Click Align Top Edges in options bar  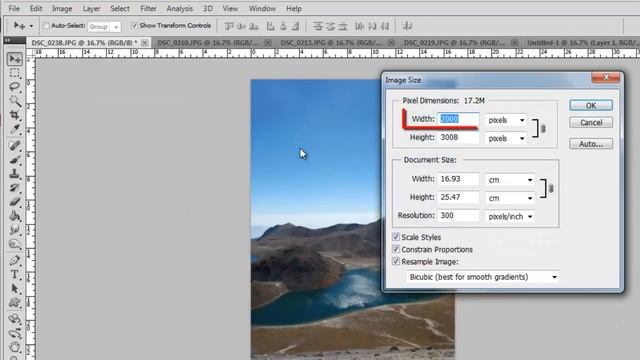point(229,26)
